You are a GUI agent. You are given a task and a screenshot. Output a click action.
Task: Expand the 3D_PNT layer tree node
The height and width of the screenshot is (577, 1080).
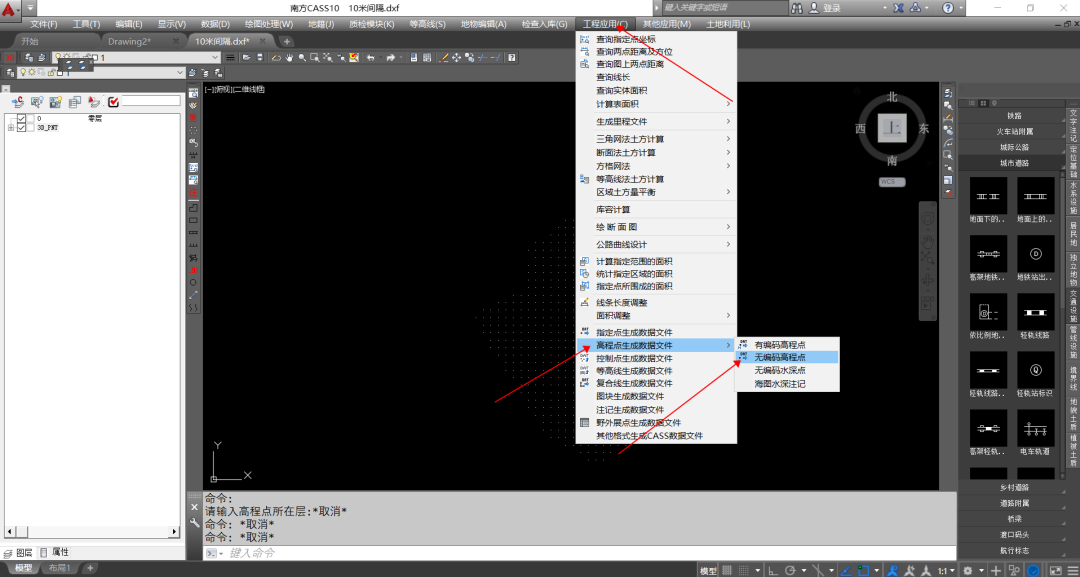click(x=10, y=127)
